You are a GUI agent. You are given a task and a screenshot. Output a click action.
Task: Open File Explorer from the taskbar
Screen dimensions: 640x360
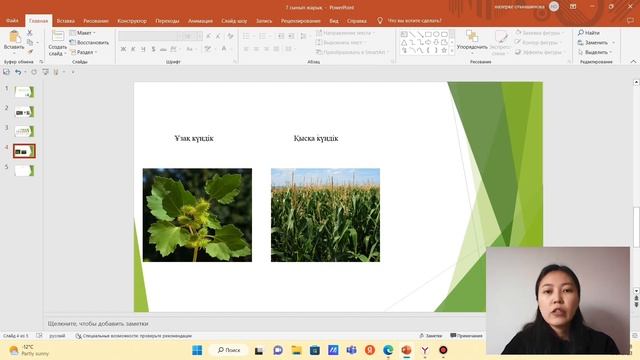[x=296, y=350]
